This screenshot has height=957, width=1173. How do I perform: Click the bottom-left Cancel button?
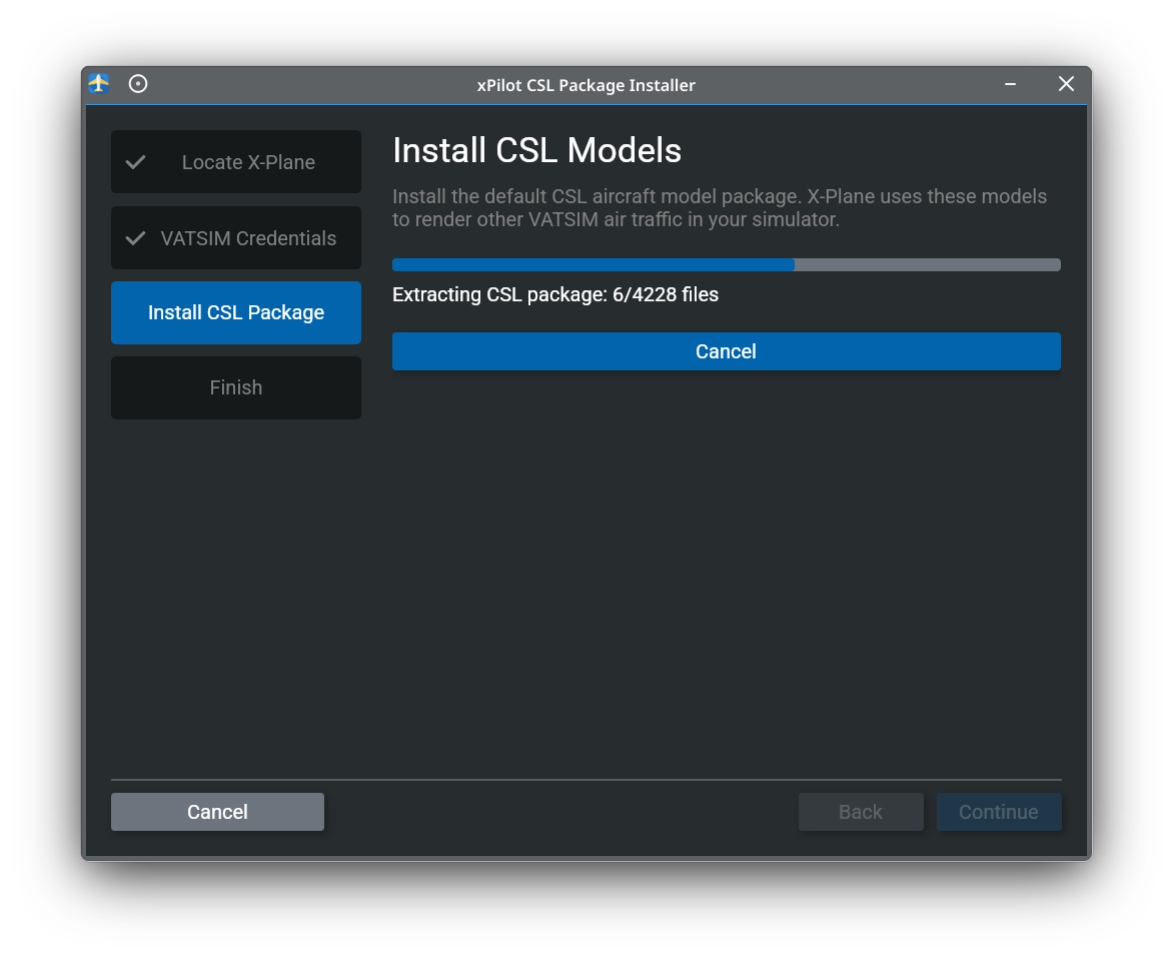point(217,811)
